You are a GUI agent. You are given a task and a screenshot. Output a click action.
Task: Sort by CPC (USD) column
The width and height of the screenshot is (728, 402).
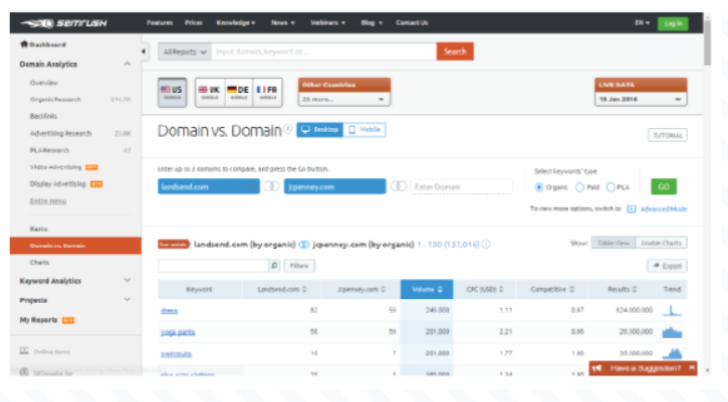click(x=485, y=289)
